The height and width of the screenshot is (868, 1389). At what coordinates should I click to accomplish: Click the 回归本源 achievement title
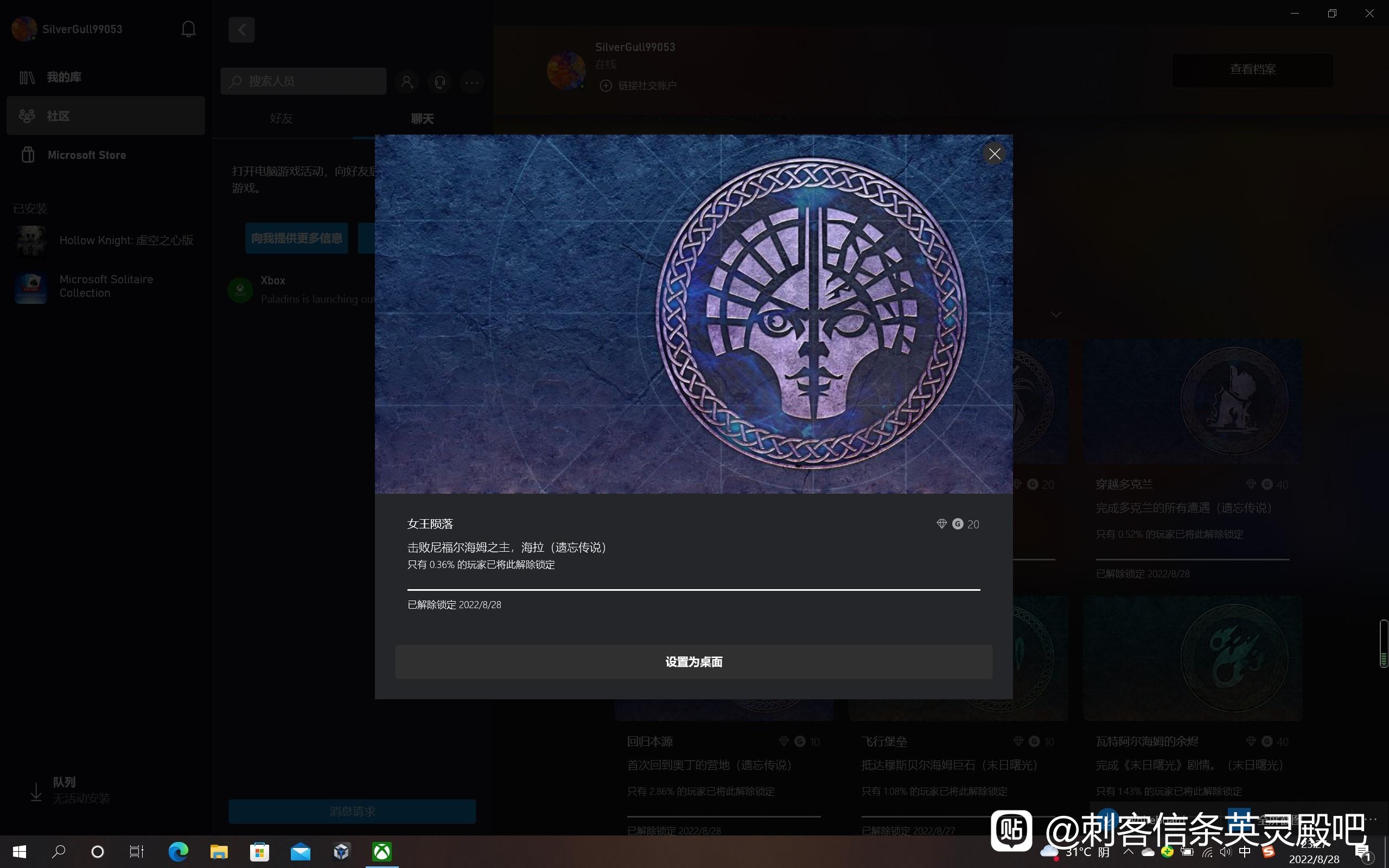(x=649, y=742)
